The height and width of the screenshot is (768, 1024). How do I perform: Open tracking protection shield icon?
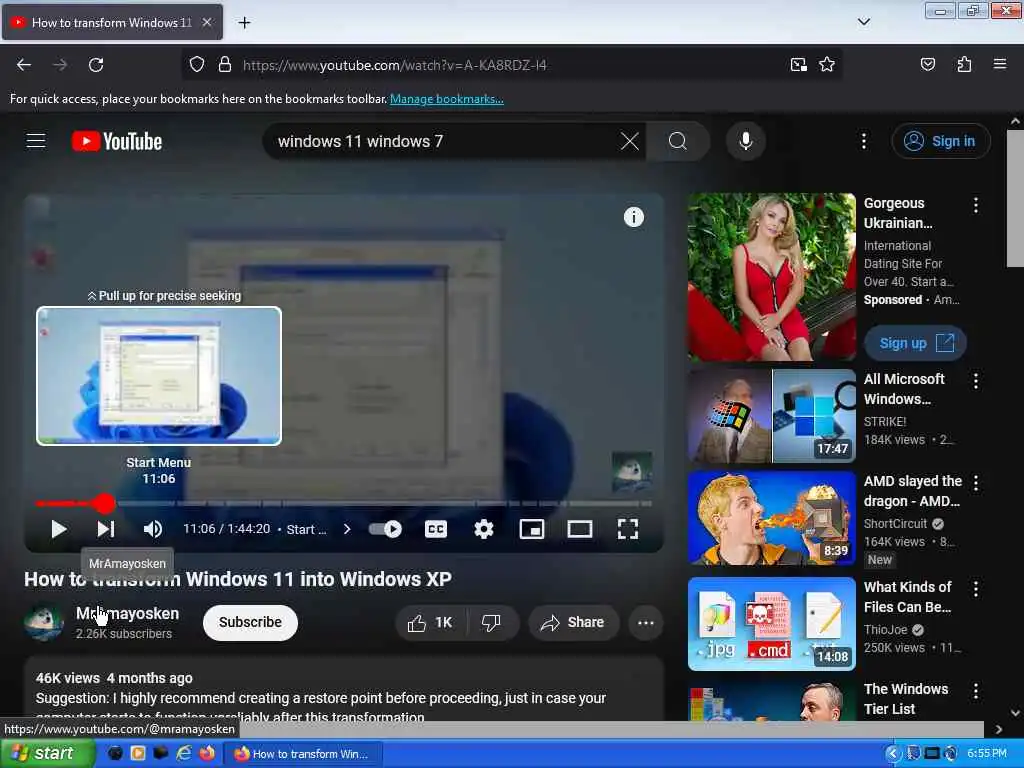(x=197, y=65)
